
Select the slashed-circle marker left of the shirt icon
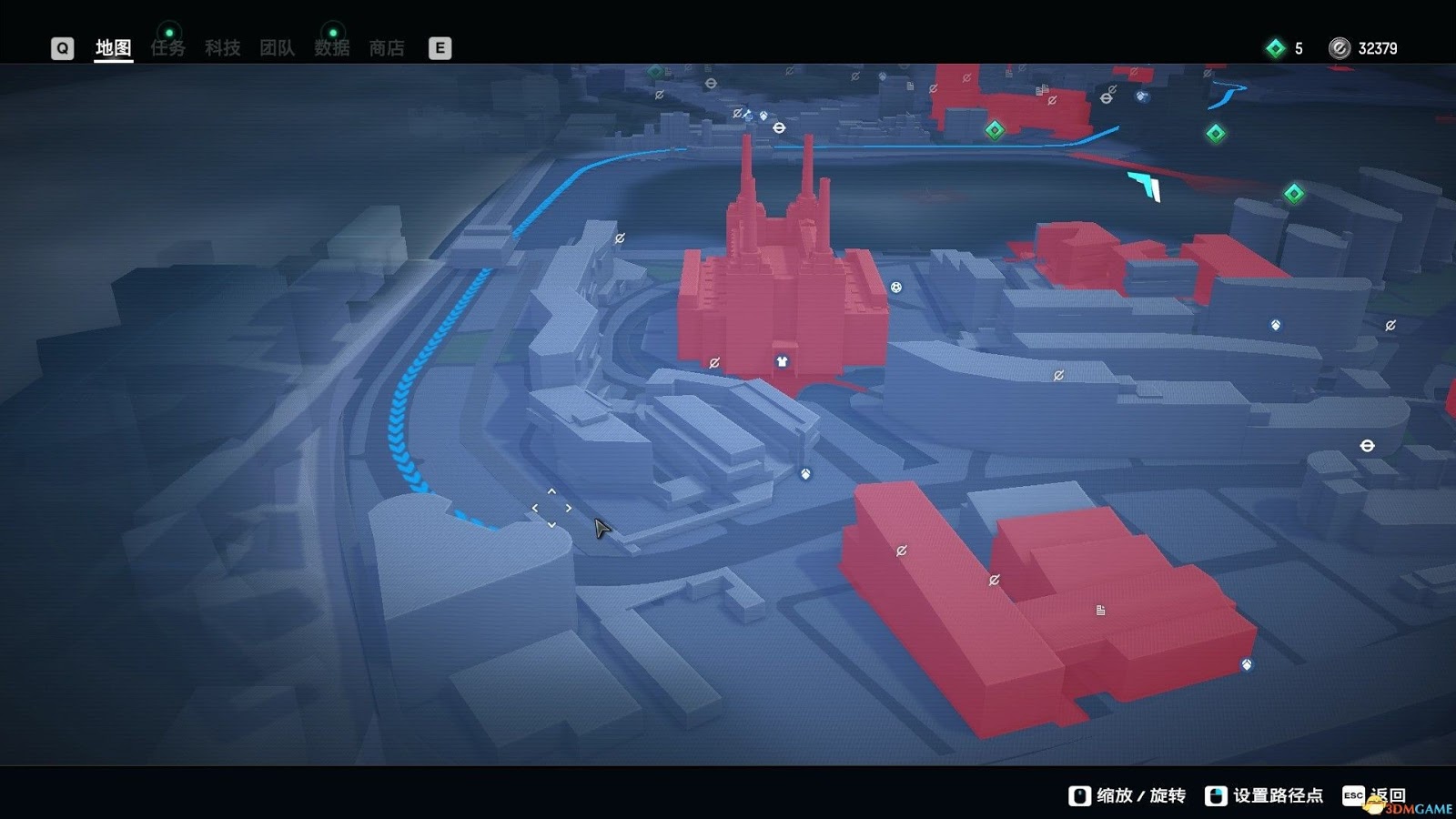click(x=714, y=363)
